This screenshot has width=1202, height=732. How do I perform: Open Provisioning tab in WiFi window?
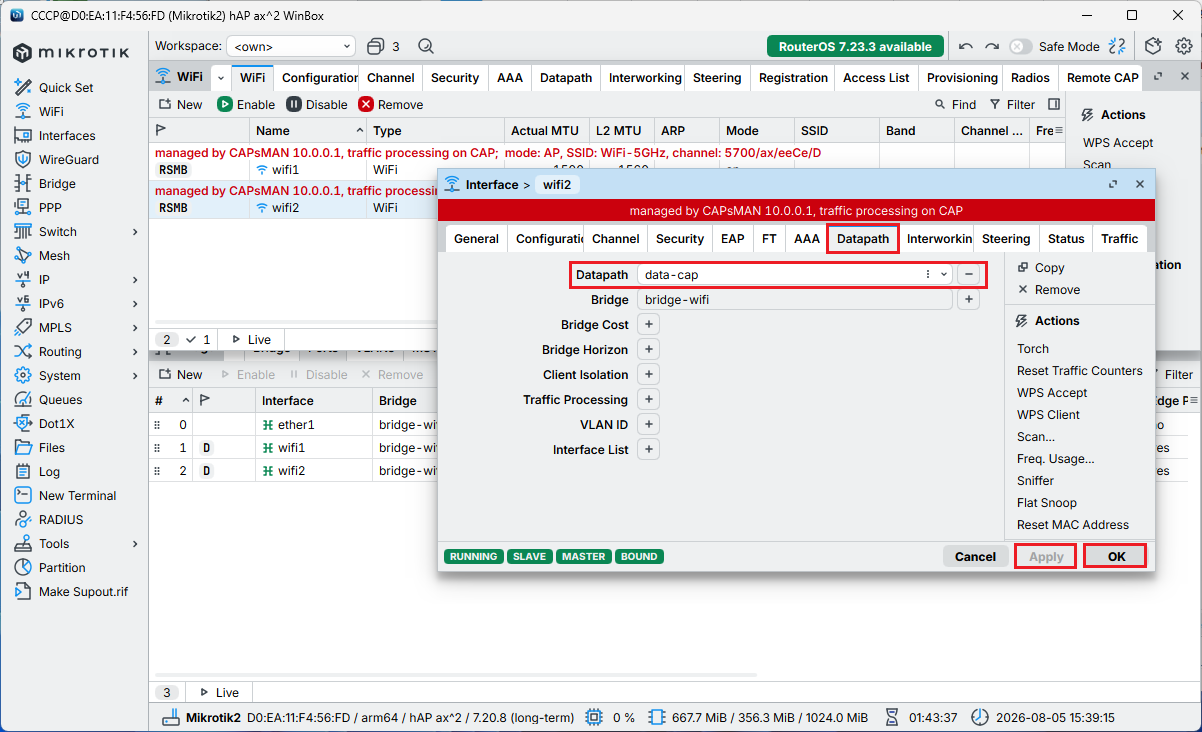pos(962,77)
